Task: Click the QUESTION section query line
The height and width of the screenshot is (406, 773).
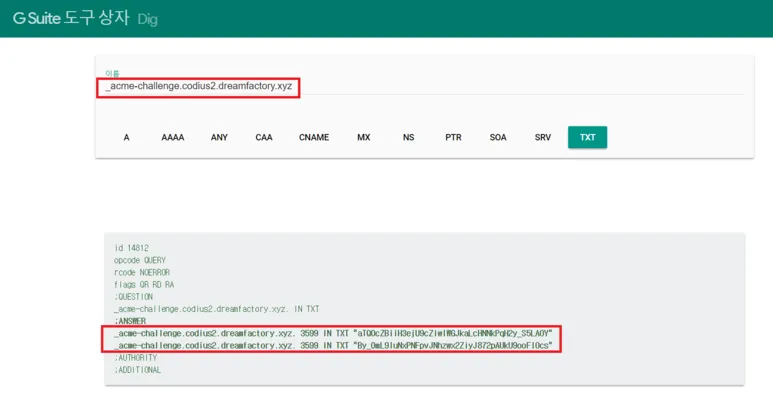Action: [216, 309]
